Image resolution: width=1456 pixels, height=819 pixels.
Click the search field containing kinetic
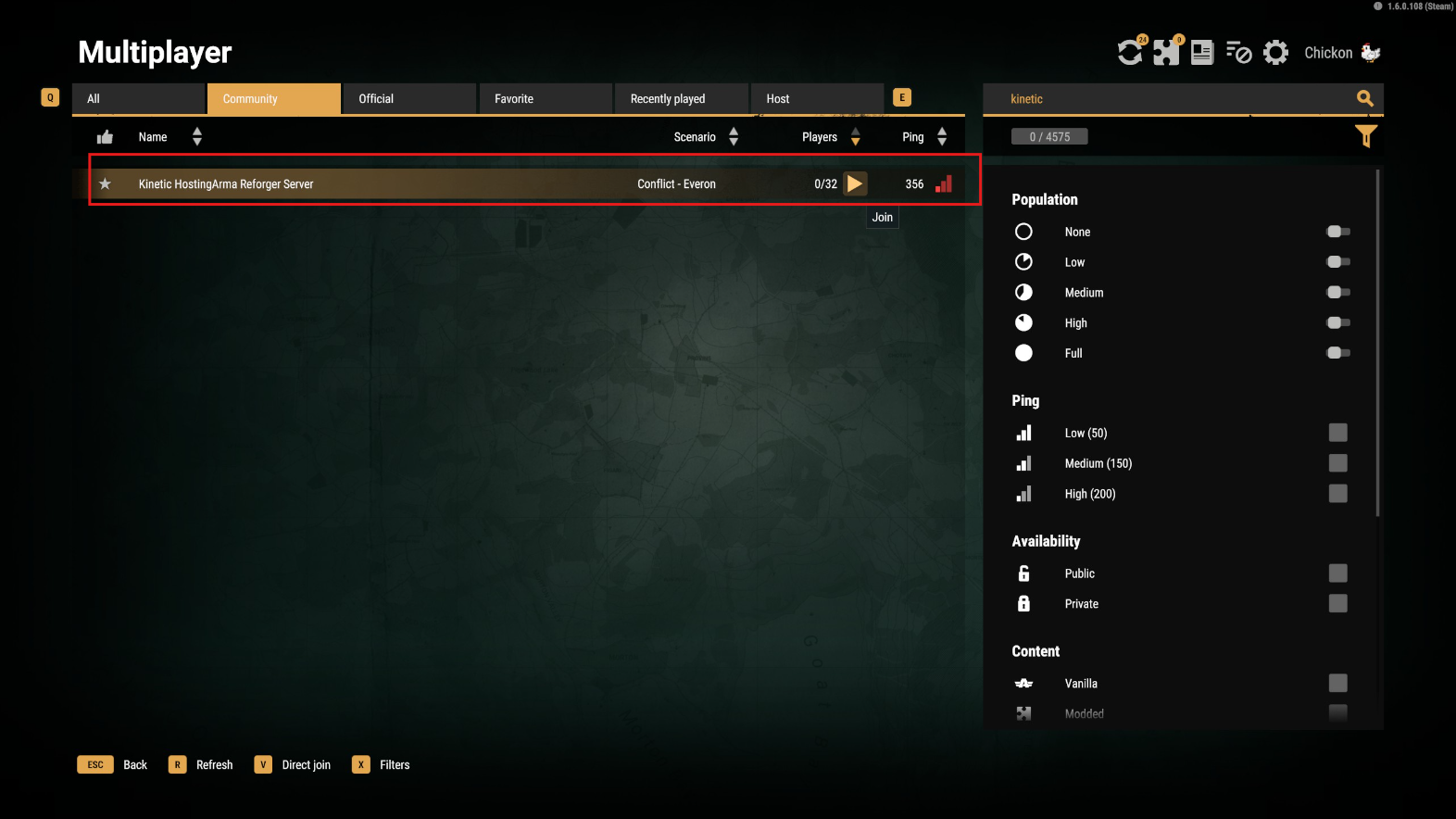(x=1167, y=99)
